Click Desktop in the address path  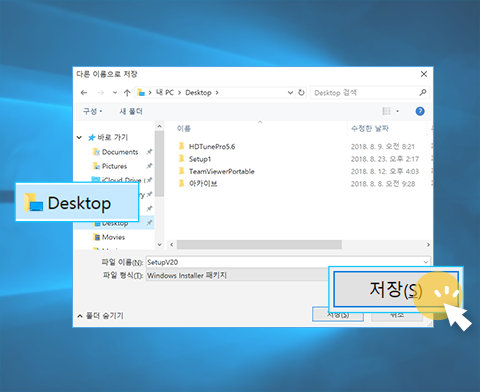[198, 93]
